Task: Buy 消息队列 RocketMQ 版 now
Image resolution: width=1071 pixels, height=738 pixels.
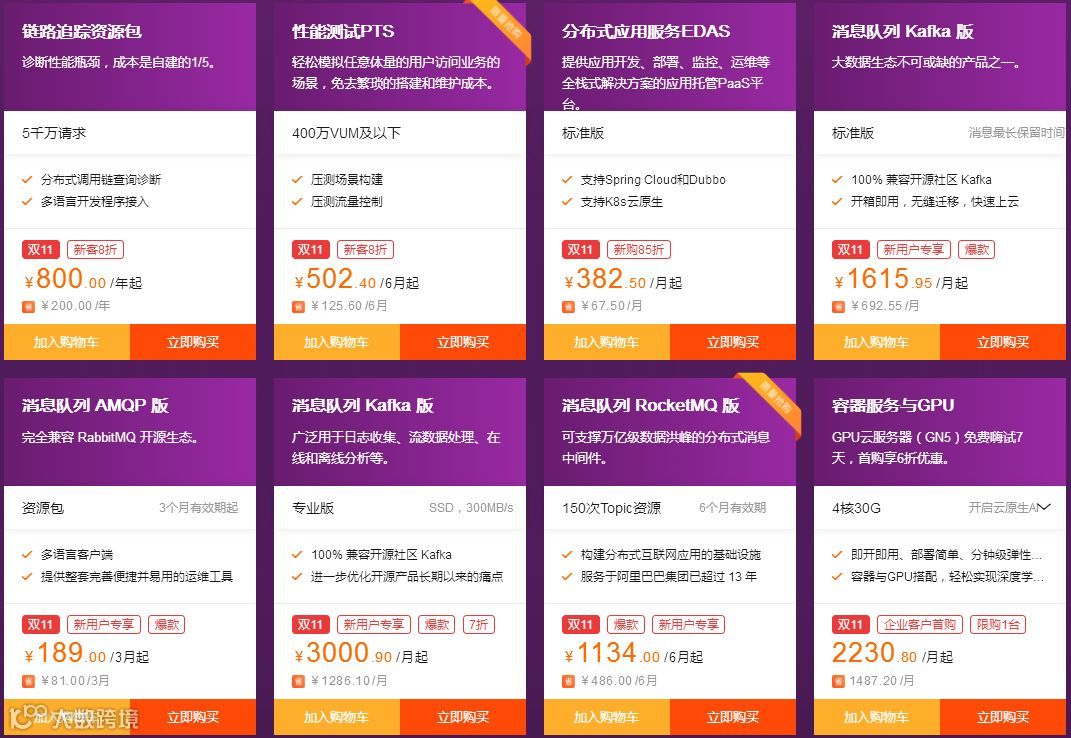Action: pyautogui.click(x=733, y=717)
